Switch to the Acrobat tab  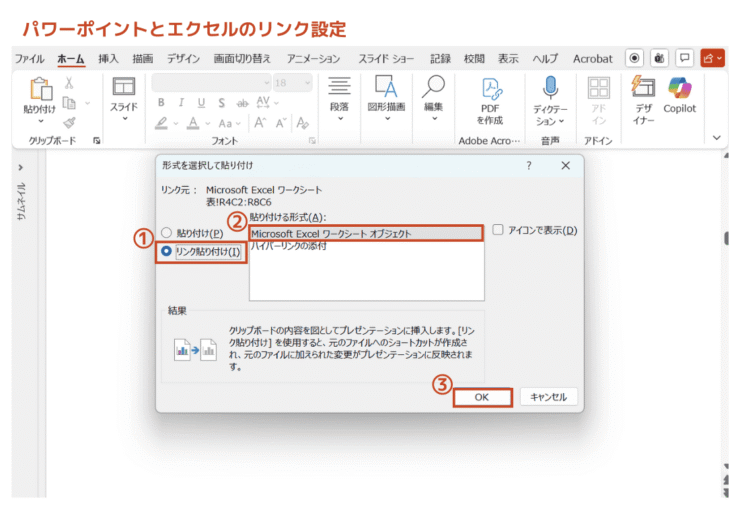(593, 59)
